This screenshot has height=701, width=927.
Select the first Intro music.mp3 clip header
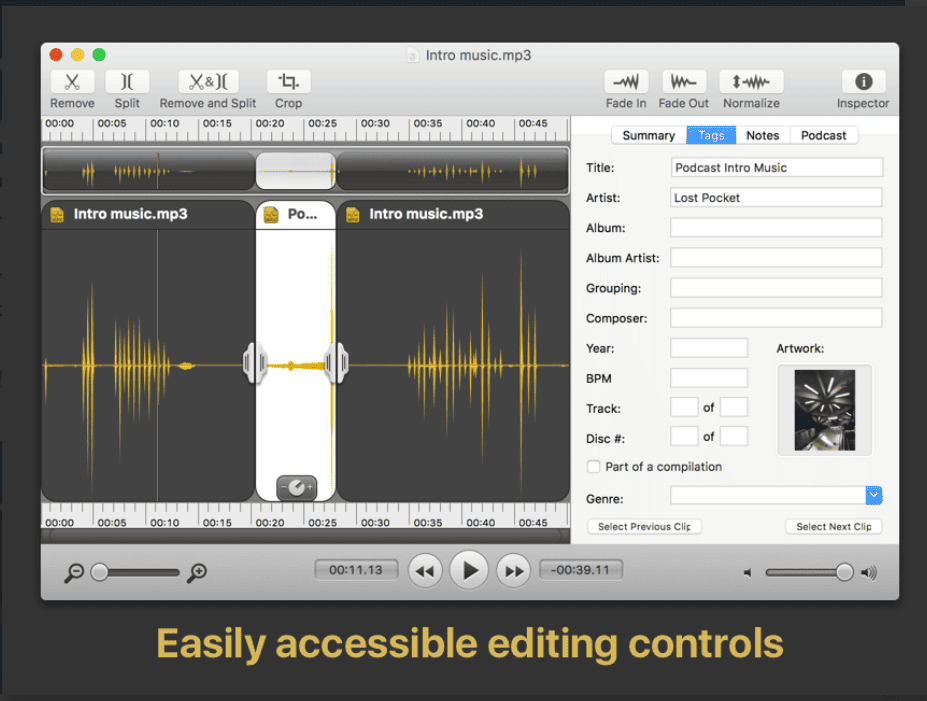(x=148, y=215)
